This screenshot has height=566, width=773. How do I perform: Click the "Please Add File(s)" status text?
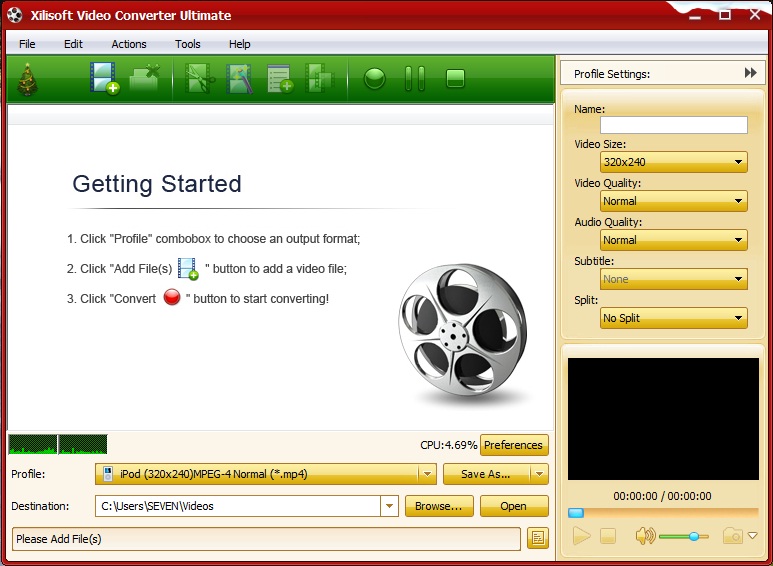(59, 539)
